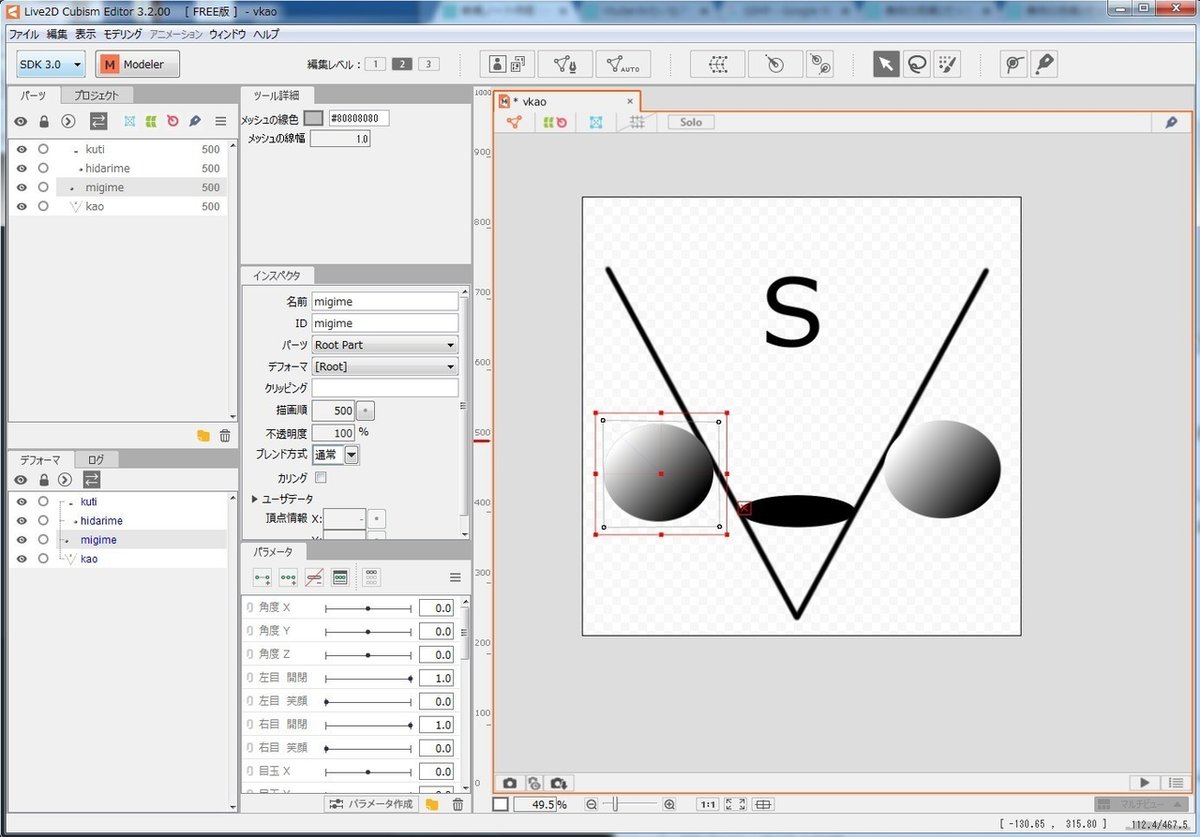Select the glue tool
The width and height of the screenshot is (1200, 837).
click(1014, 64)
